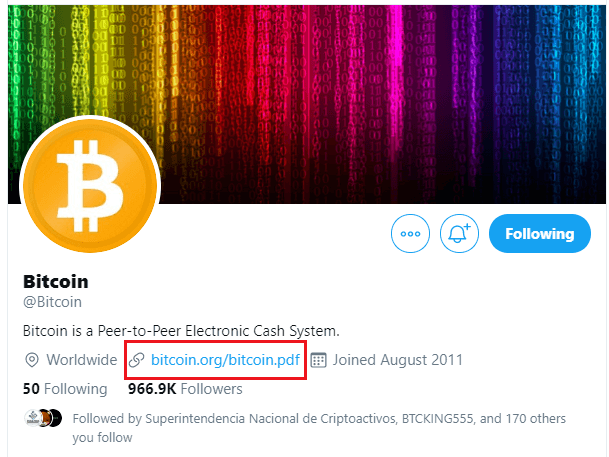
Task: Click the mutual follower avatars cluster
Action: [x=44, y=418]
